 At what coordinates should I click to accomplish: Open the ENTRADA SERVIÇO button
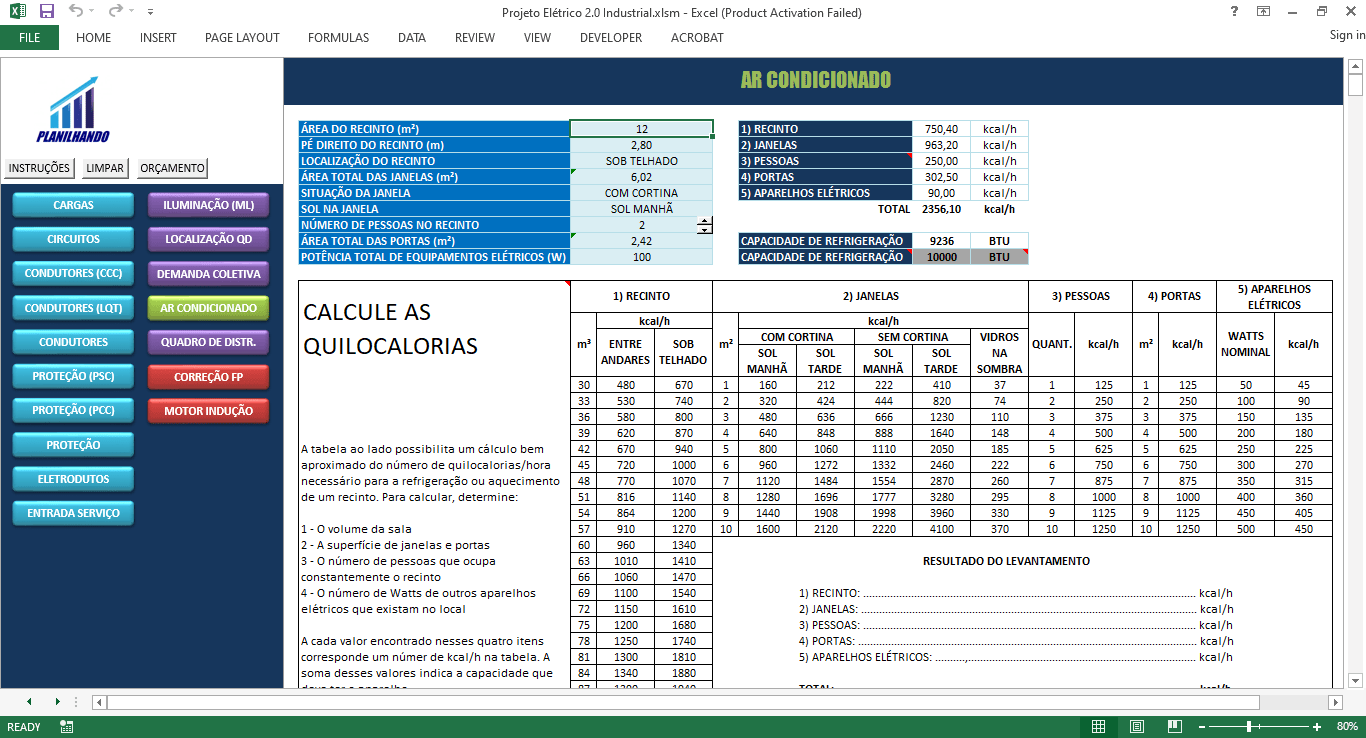pos(73,513)
